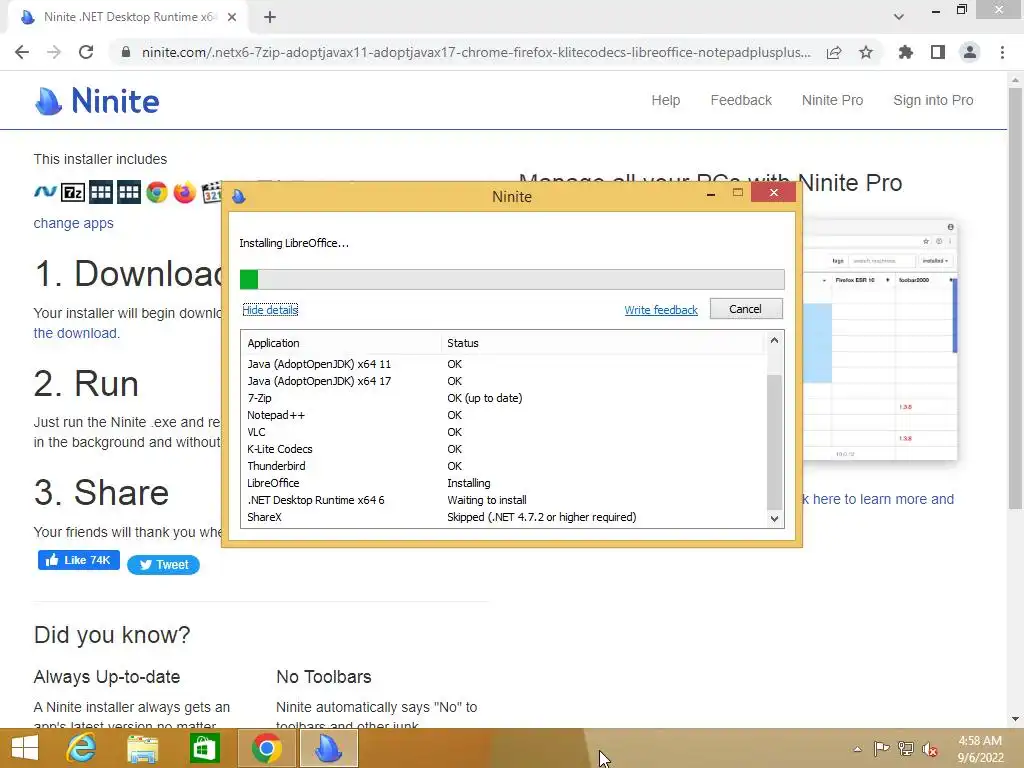This screenshot has height=768, width=1024.
Task: Go back with the browser back arrow
Action: 22,52
